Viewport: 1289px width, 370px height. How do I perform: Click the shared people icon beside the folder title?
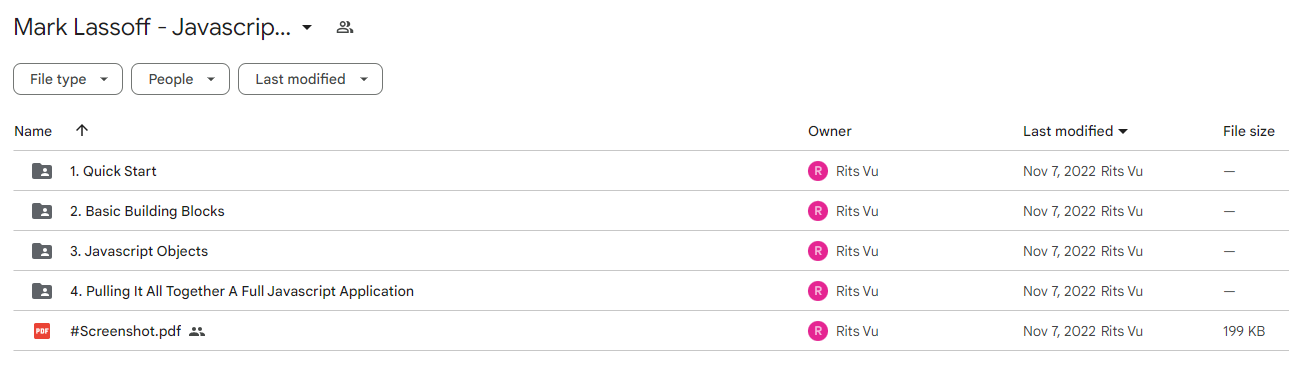(345, 27)
